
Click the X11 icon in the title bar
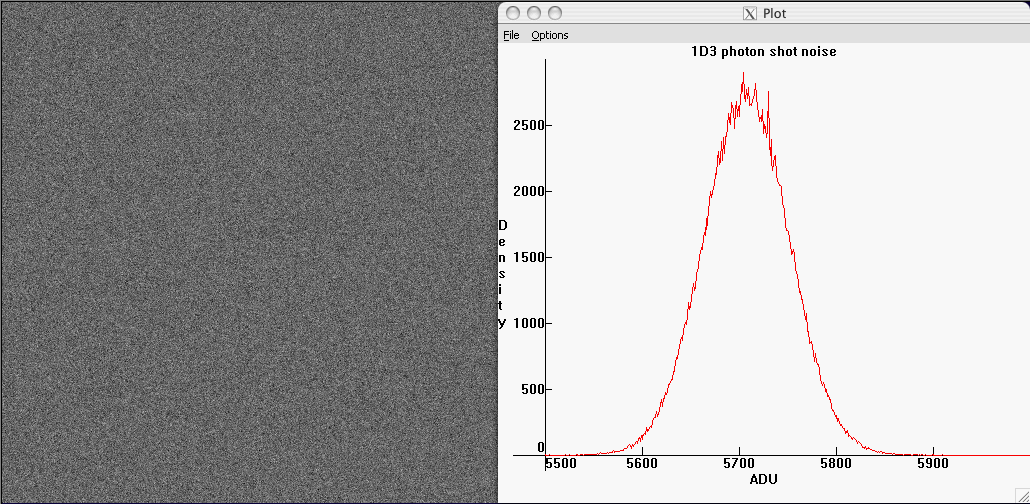[748, 13]
